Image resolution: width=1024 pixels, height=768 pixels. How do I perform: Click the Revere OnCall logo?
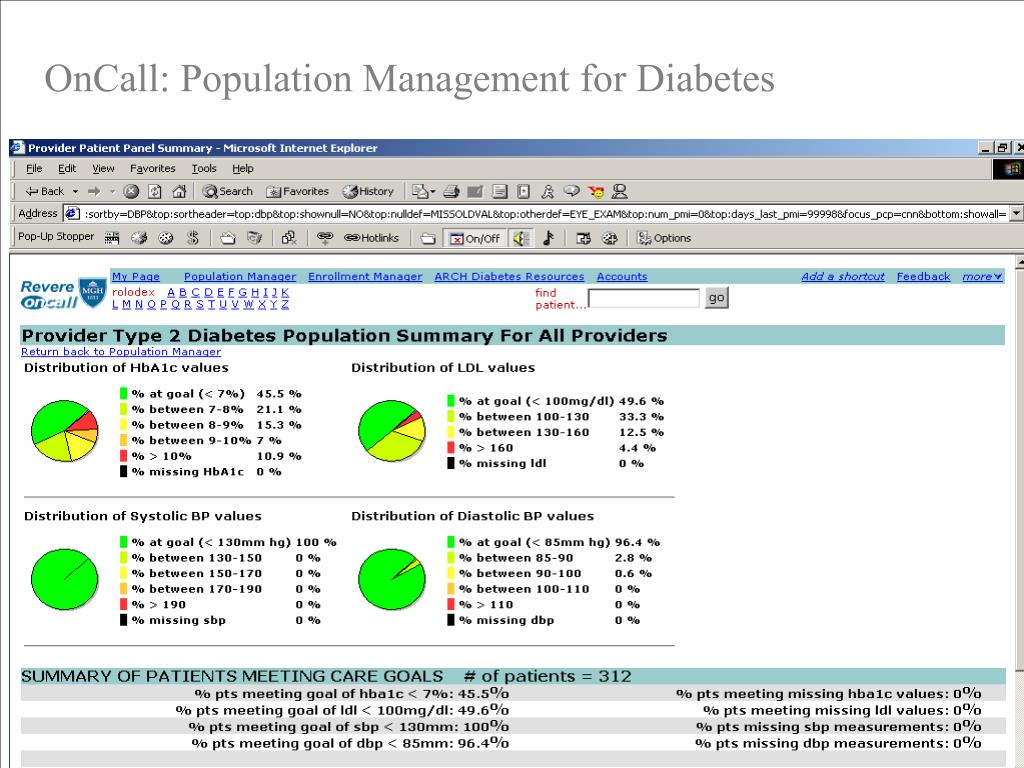63,293
